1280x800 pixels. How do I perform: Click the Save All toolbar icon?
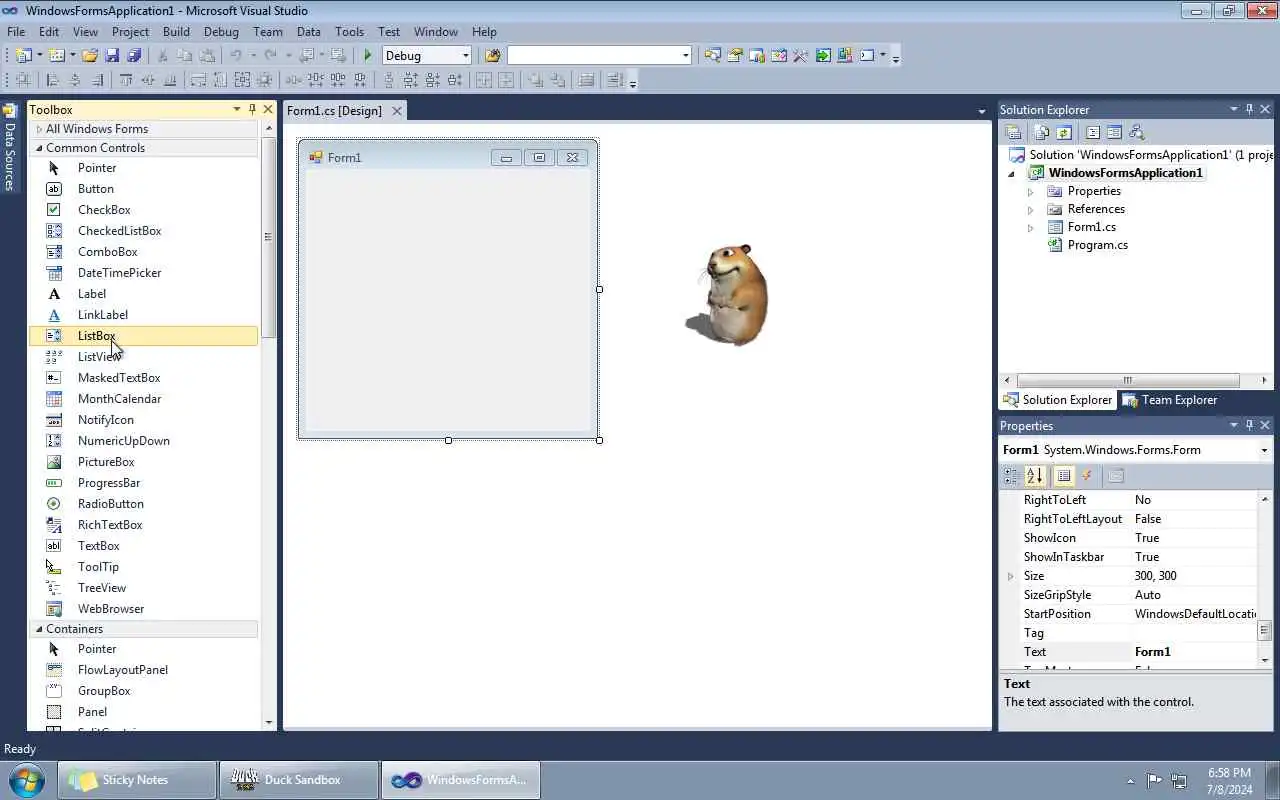point(134,56)
